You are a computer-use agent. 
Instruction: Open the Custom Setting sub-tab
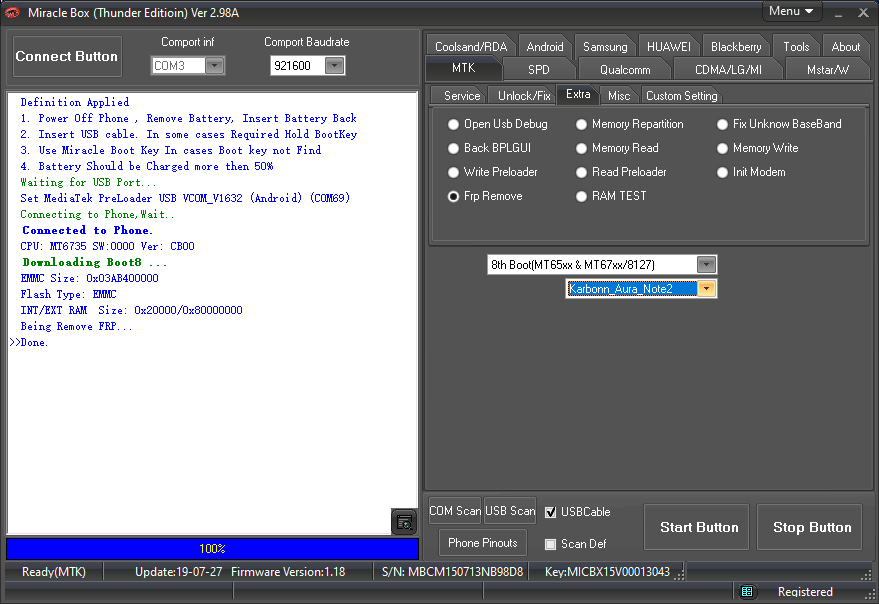[682, 96]
